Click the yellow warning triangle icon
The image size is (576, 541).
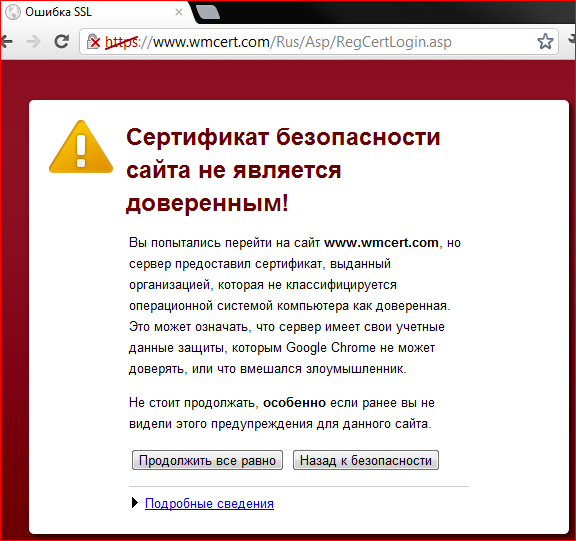click(x=81, y=148)
